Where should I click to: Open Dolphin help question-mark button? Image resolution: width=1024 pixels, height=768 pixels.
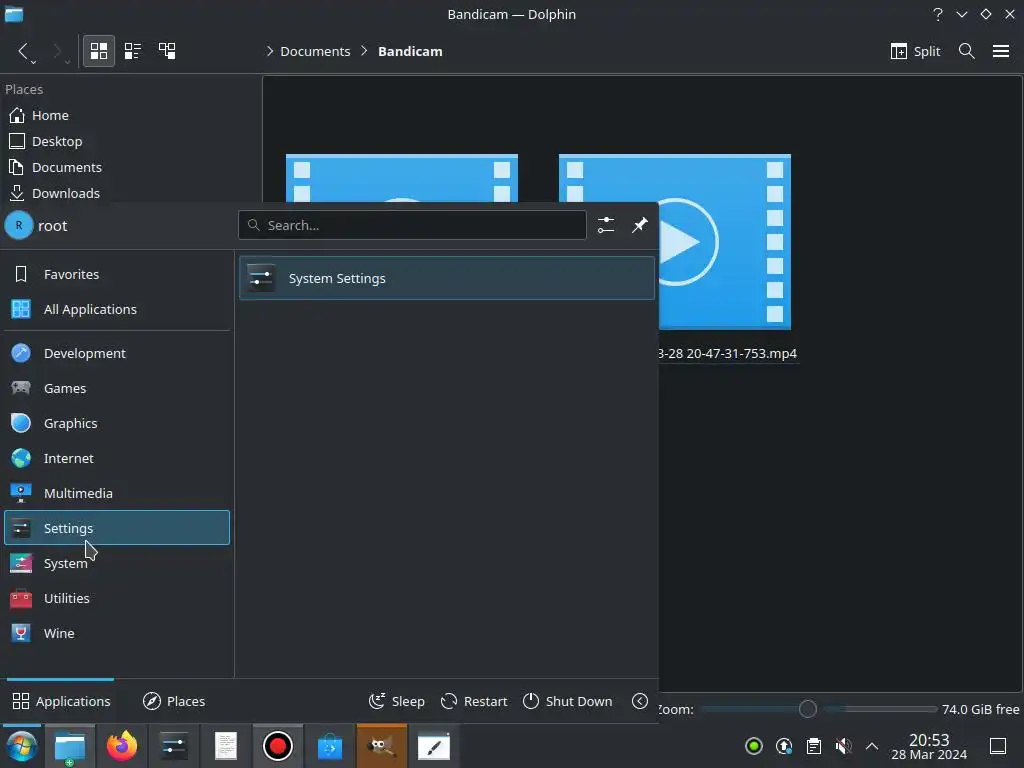click(938, 14)
